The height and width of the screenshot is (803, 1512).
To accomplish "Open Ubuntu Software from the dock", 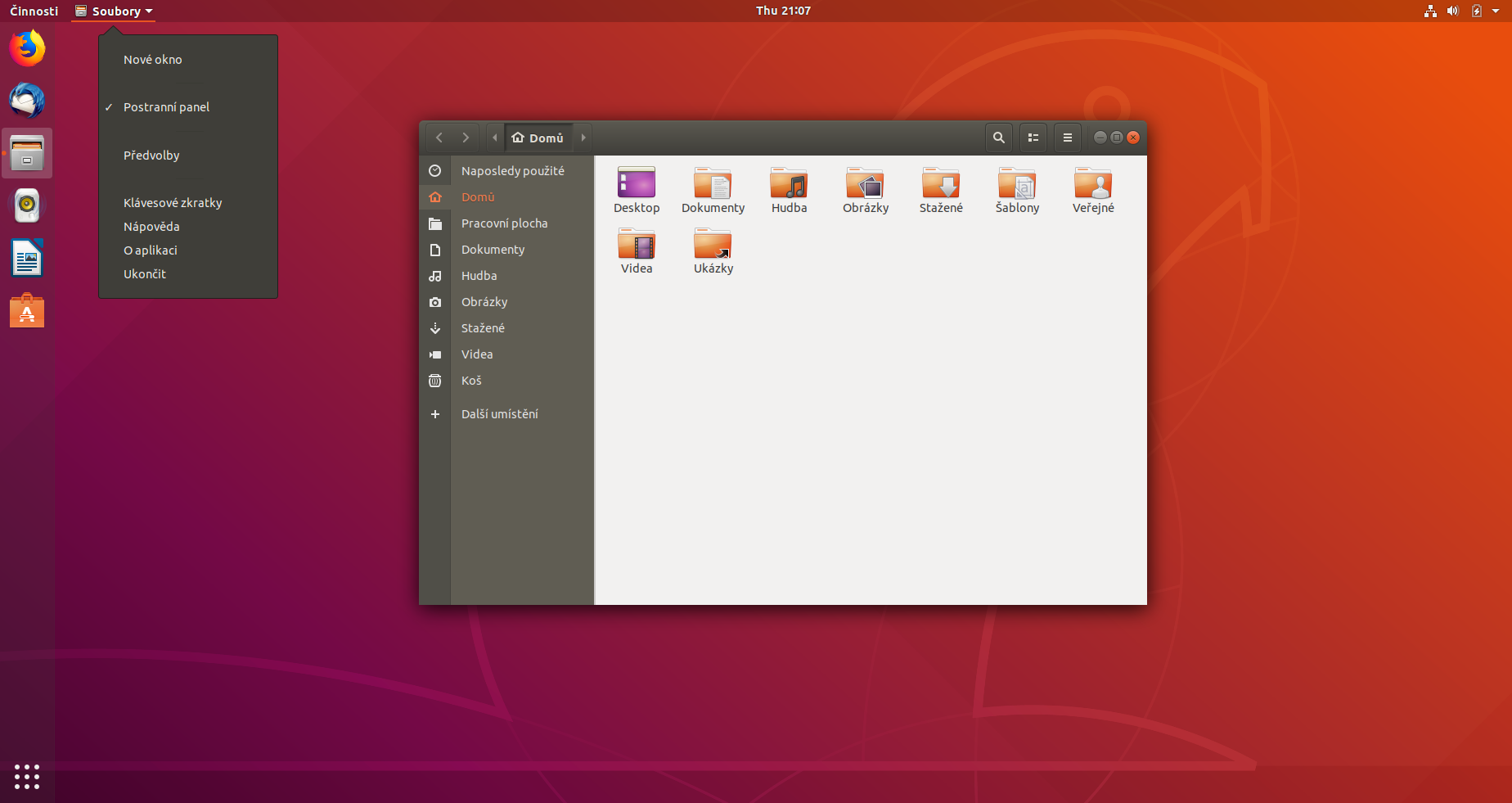I will point(27,311).
